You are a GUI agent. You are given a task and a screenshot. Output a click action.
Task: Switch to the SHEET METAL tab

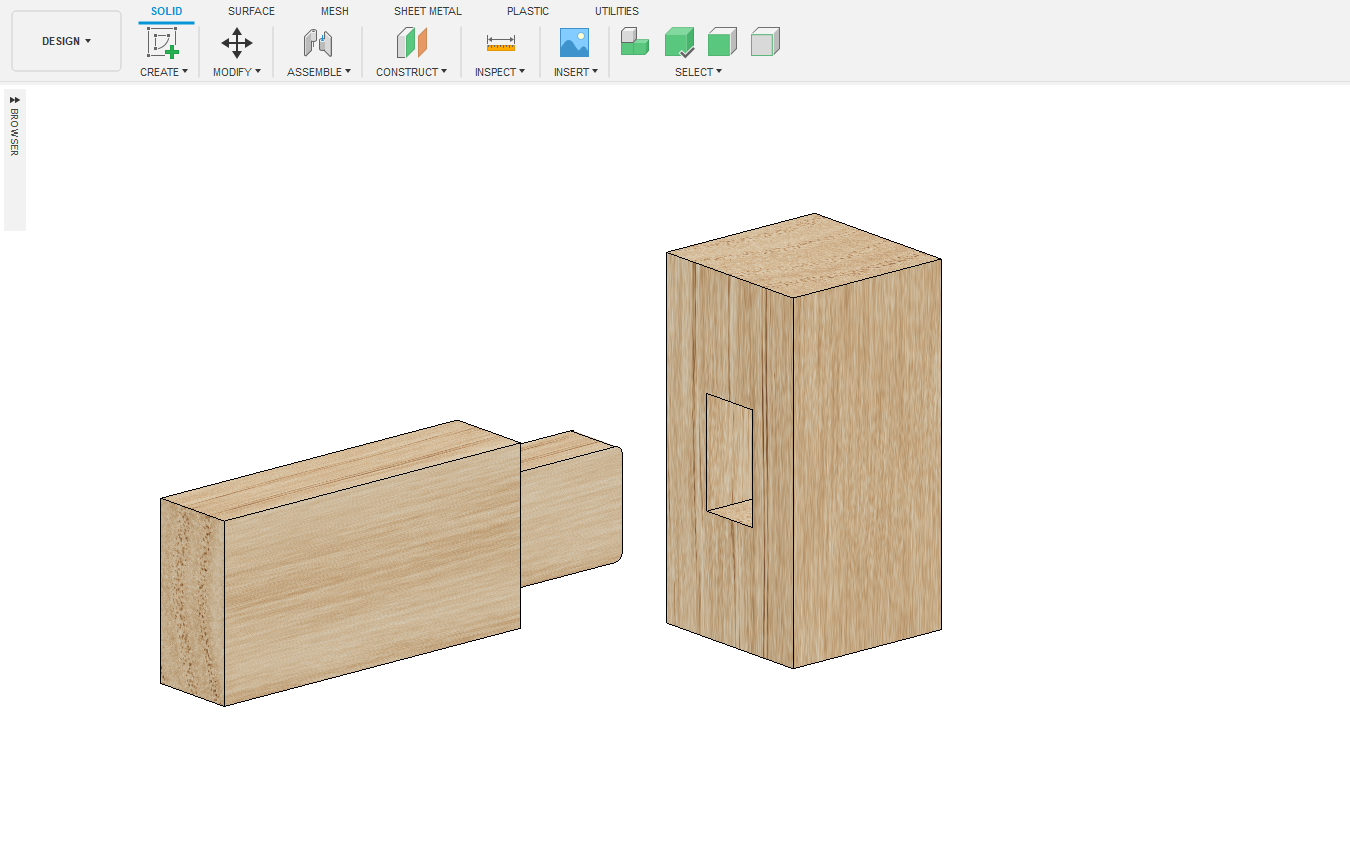pyautogui.click(x=427, y=11)
